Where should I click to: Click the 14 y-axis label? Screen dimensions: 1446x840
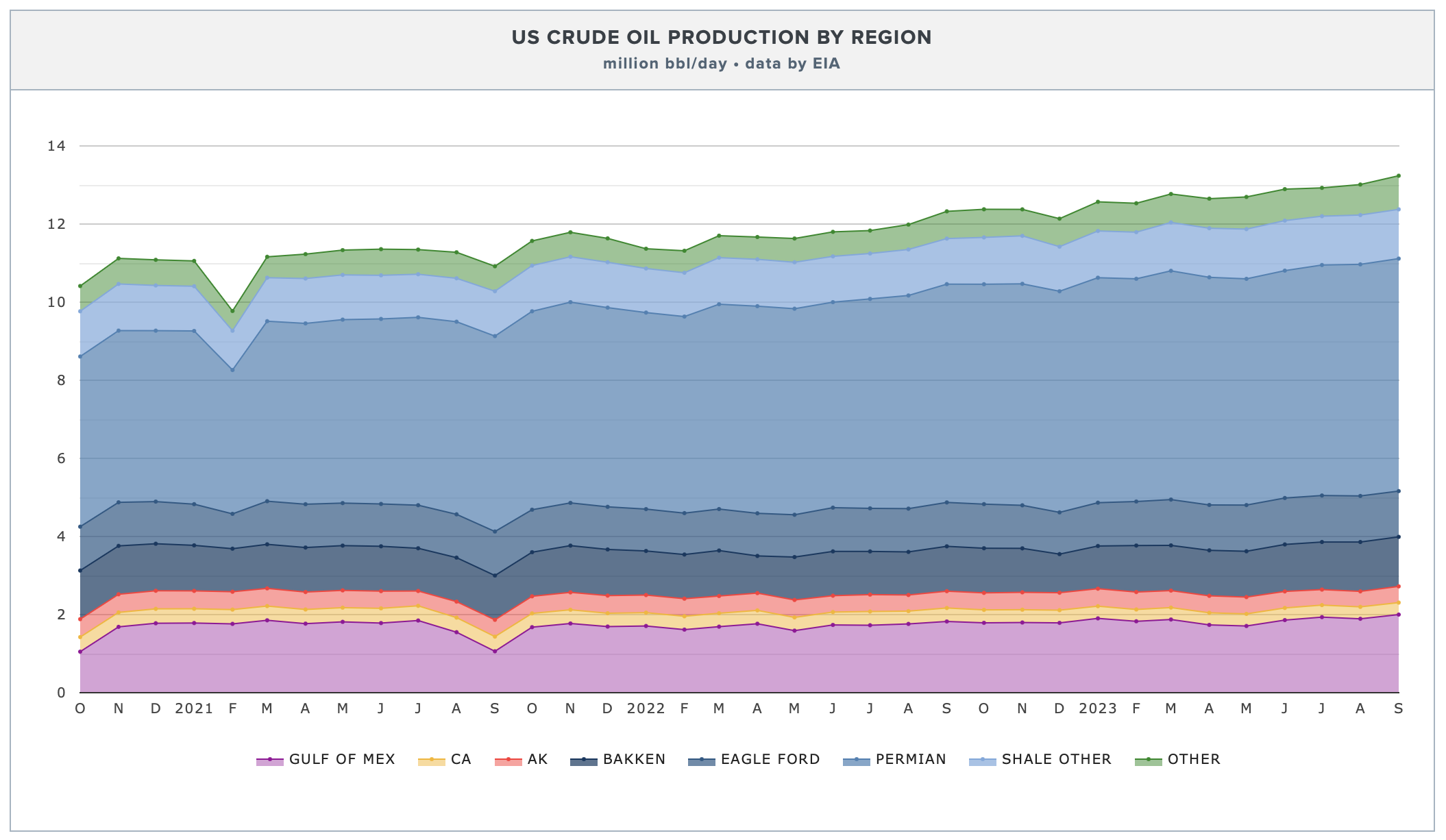56,146
